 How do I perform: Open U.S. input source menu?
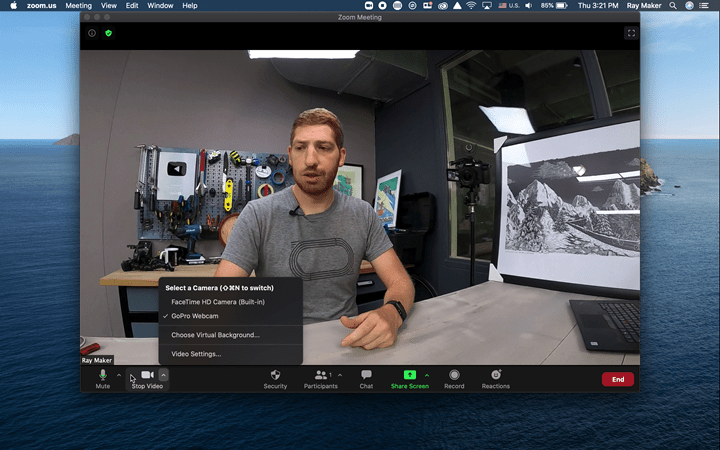509,6
